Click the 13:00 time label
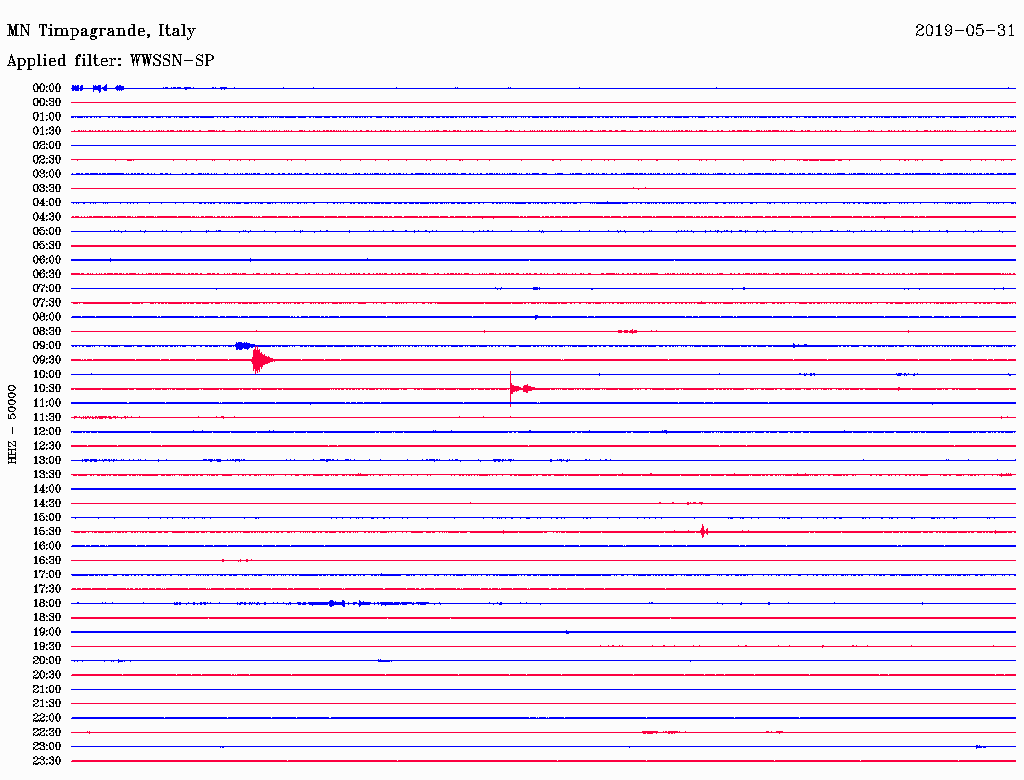The image size is (1024, 780). (47, 460)
